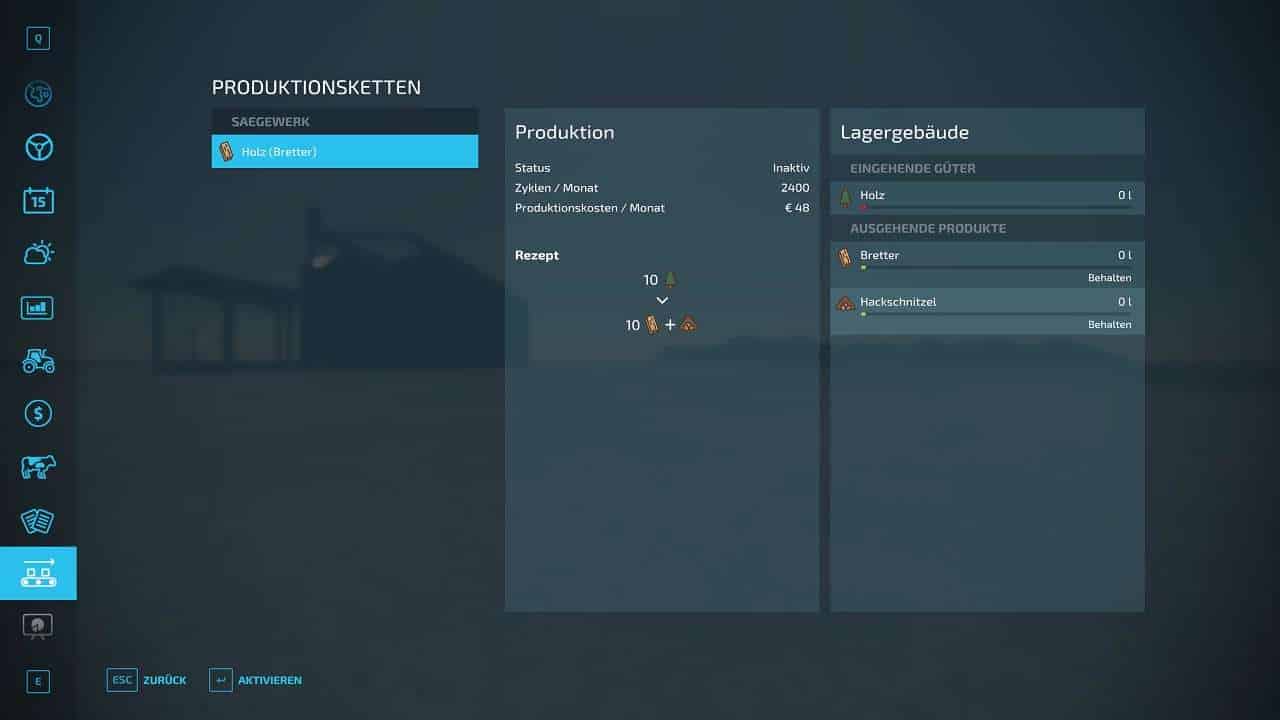Toggle the Inaktiv production status

[790, 168]
